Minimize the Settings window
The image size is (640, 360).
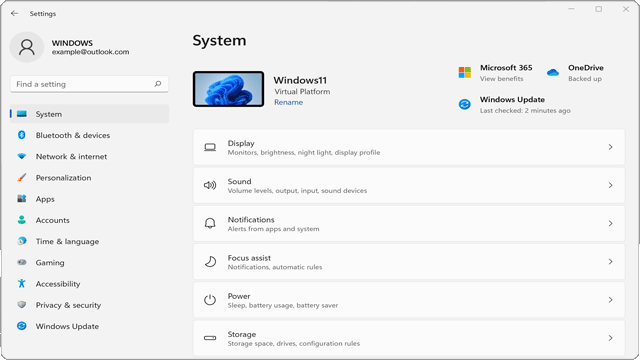571,9
